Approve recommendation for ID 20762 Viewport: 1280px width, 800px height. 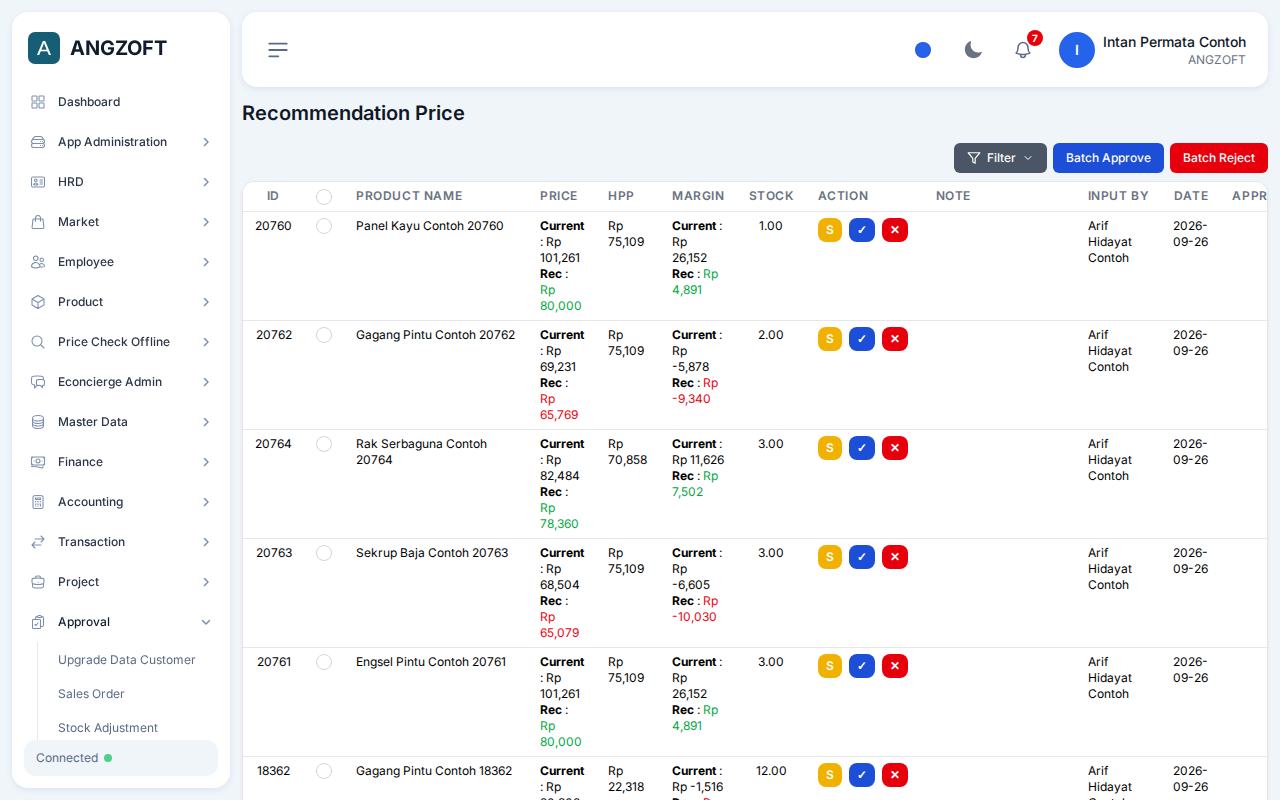point(862,339)
